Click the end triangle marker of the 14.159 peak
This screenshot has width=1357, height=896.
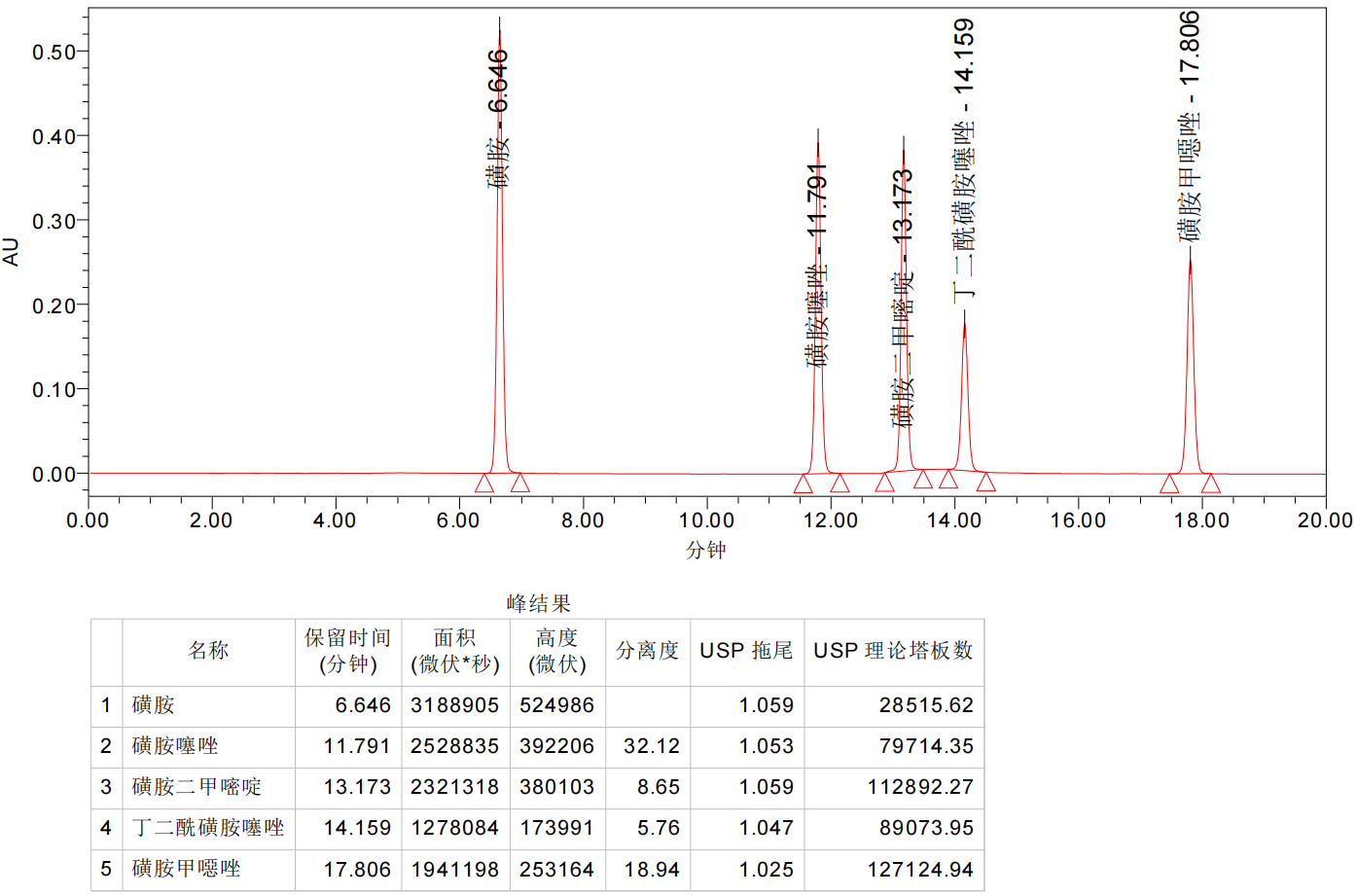coord(985,483)
